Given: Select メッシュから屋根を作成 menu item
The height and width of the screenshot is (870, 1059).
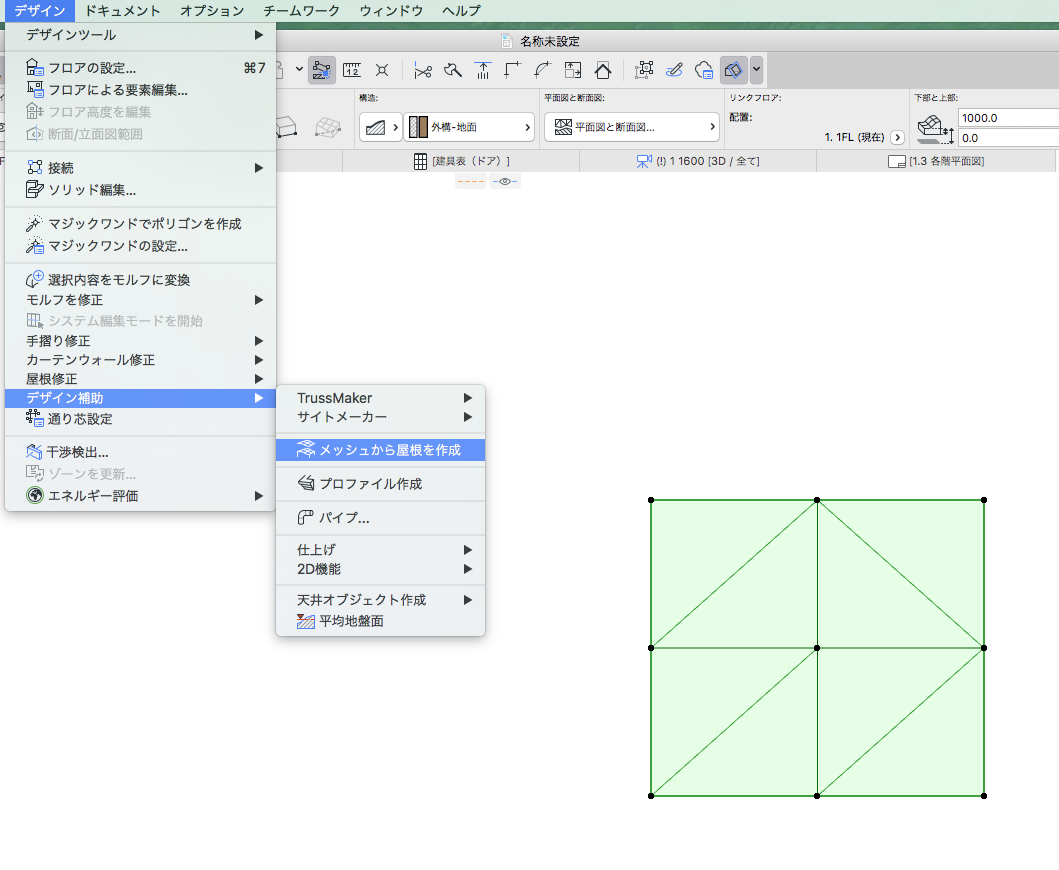Looking at the screenshot, I should (x=389, y=450).
